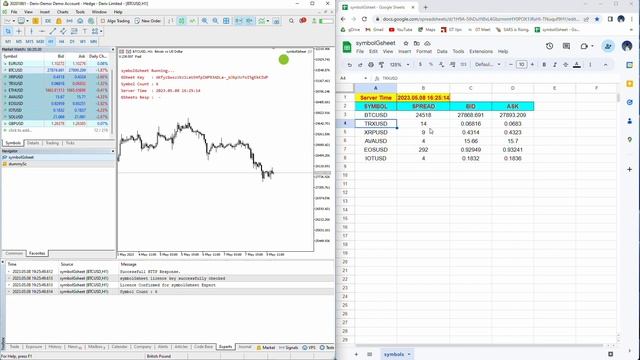Click the font size input field
The width and height of the screenshot is (640, 360).
521,64
